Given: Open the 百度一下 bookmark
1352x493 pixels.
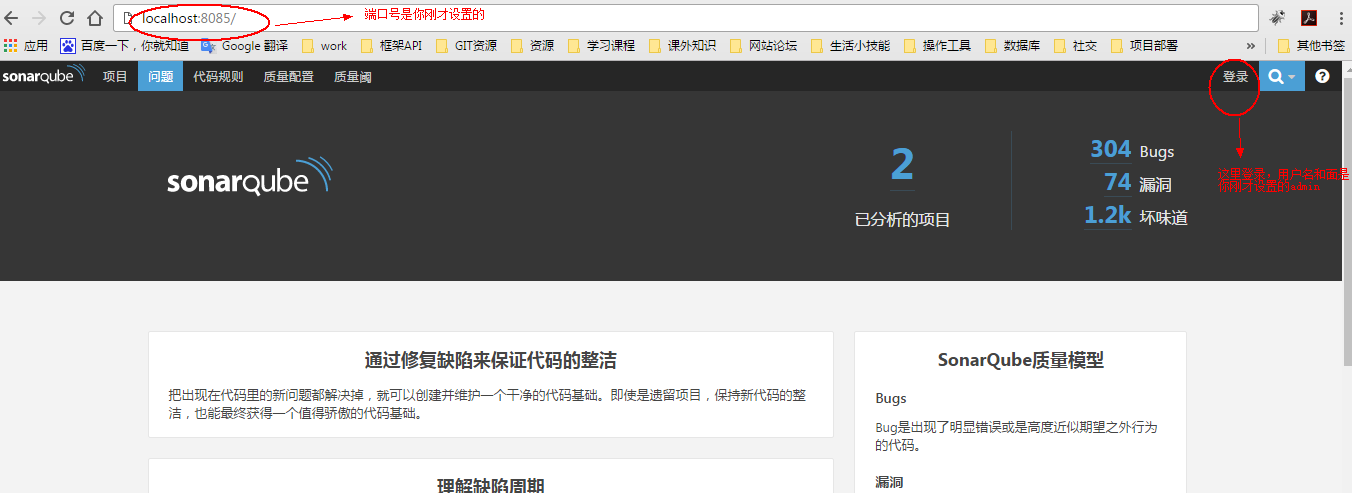Looking at the screenshot, I should [x=125, y=46].
